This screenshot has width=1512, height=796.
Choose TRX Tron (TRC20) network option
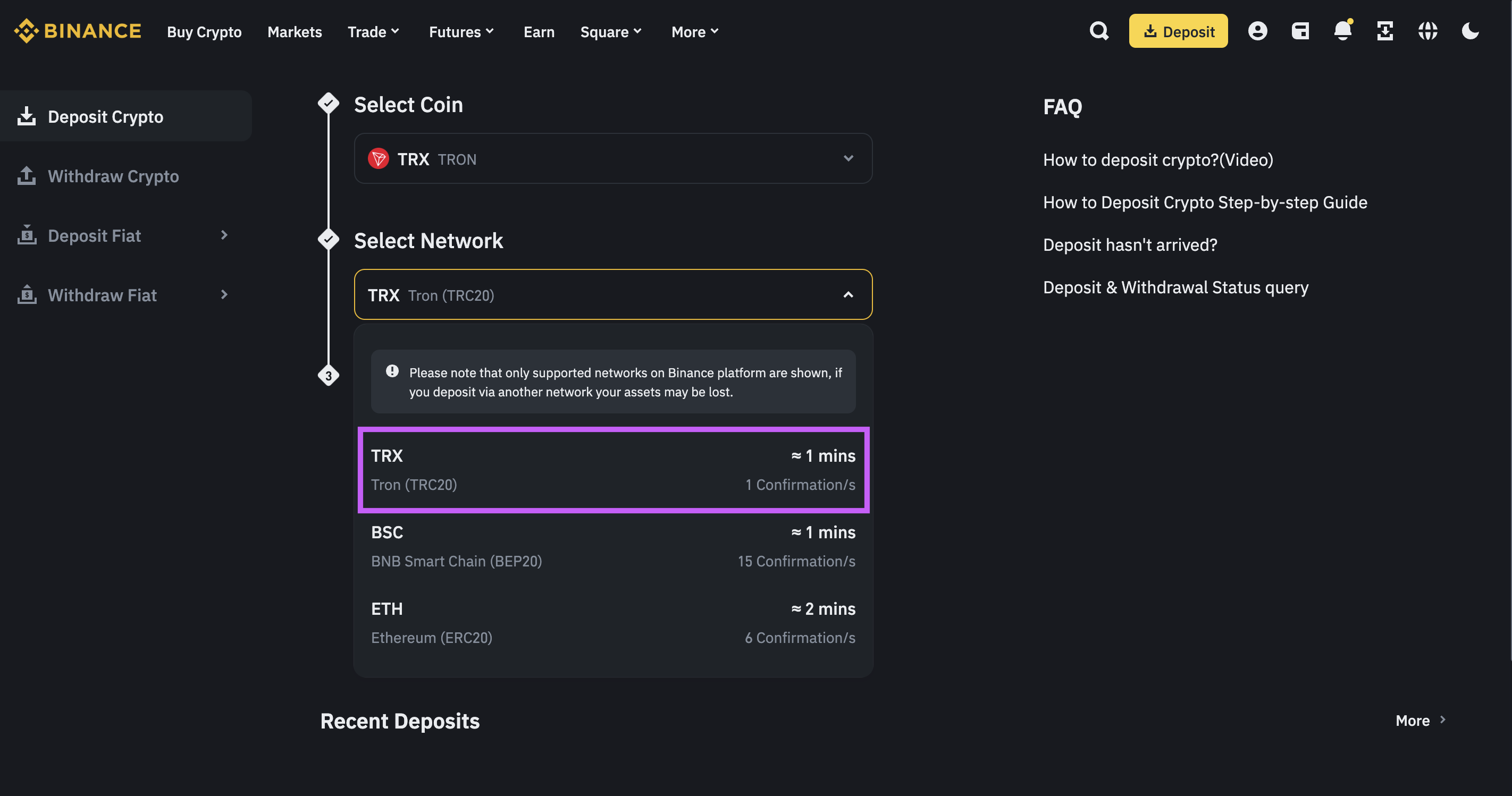pyautogui.click(x=613, y=470)
